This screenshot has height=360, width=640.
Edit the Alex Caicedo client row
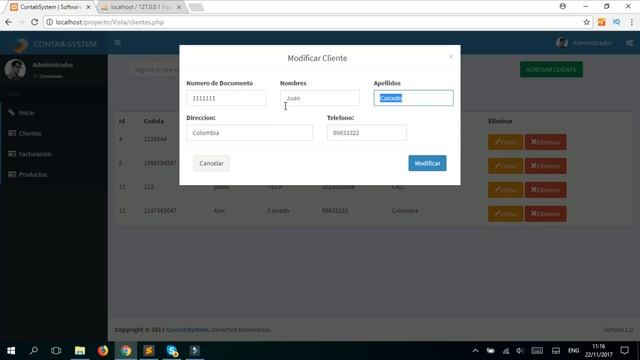tap(505, 213)
